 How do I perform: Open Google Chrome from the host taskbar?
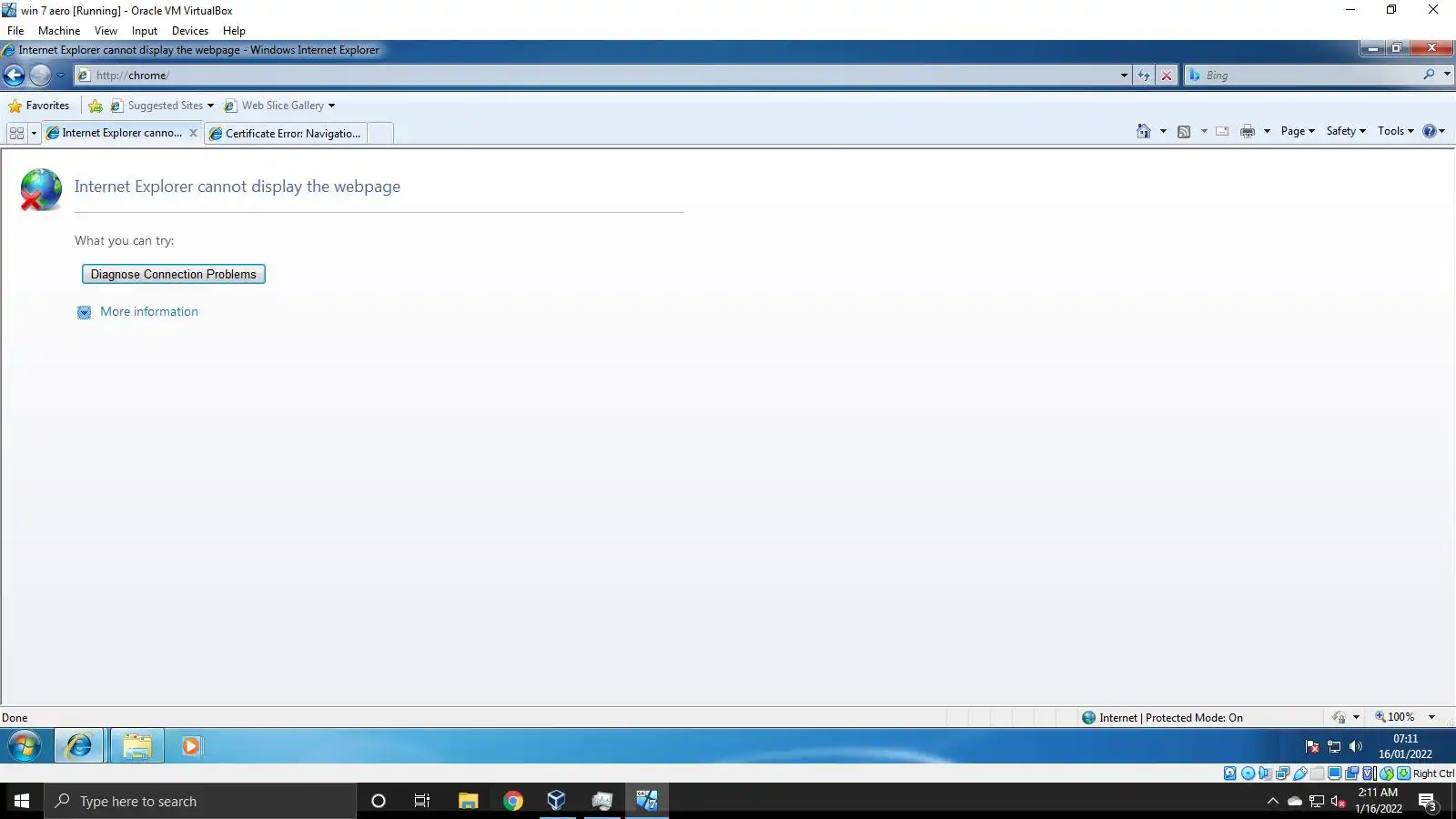click(513, 801)
